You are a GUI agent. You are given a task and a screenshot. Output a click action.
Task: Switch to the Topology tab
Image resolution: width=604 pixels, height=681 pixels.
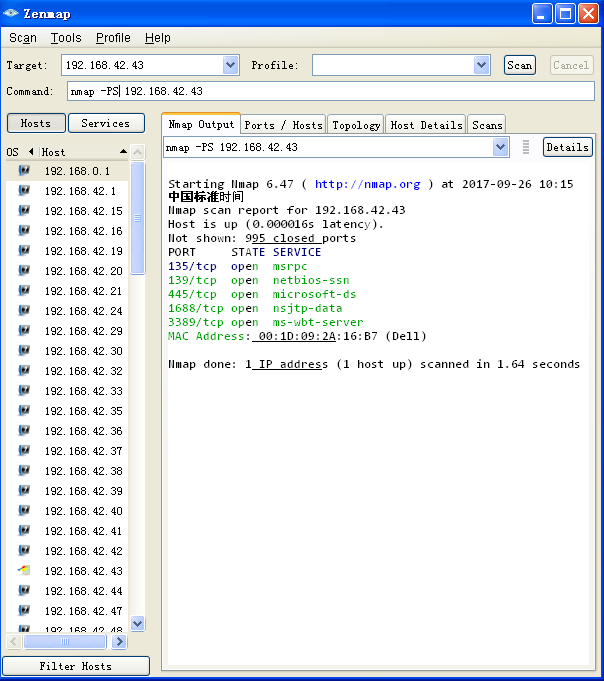356,125
